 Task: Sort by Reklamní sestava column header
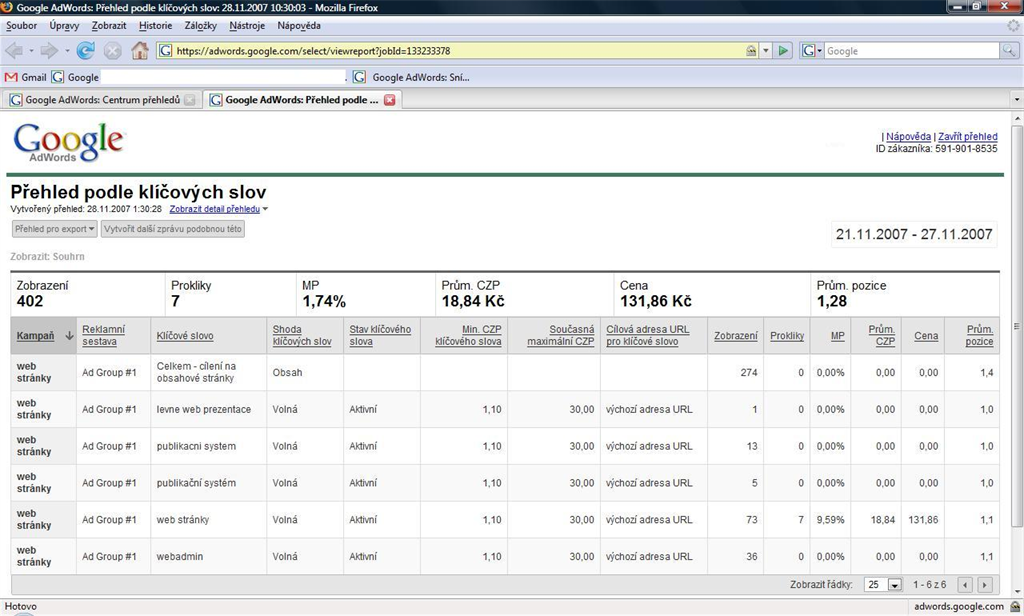(x=103, y=336)
